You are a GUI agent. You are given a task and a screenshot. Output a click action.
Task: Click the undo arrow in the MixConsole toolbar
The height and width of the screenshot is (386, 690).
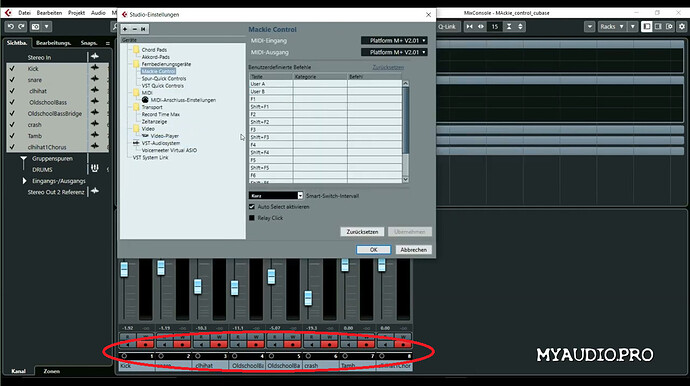[x=11, y=27]
